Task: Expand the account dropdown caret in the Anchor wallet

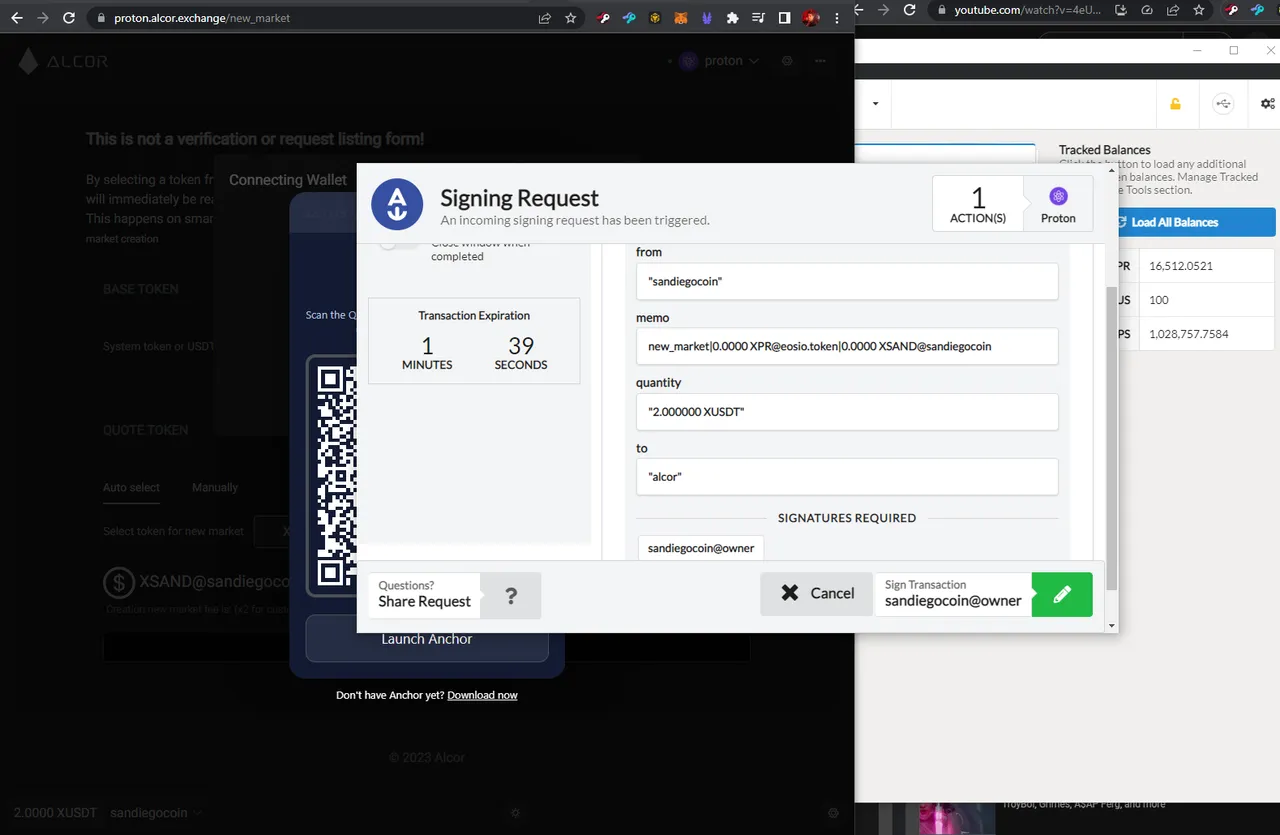Action: tap(876, 104)
